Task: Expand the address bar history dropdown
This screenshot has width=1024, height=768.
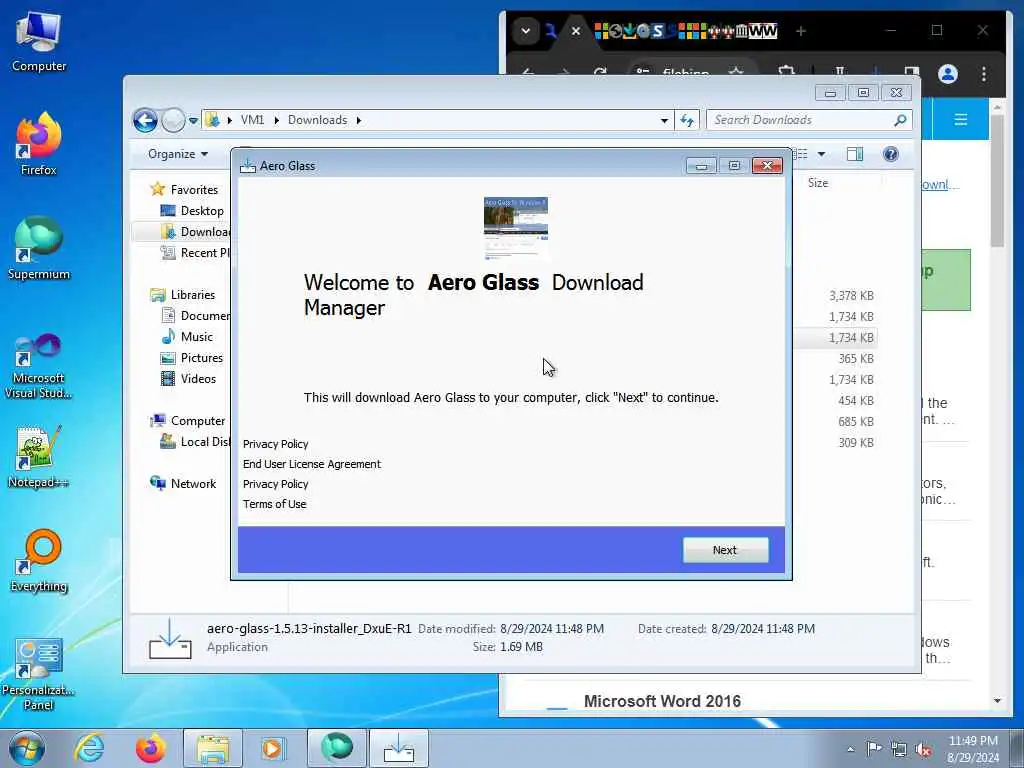Action: [664, 120]
